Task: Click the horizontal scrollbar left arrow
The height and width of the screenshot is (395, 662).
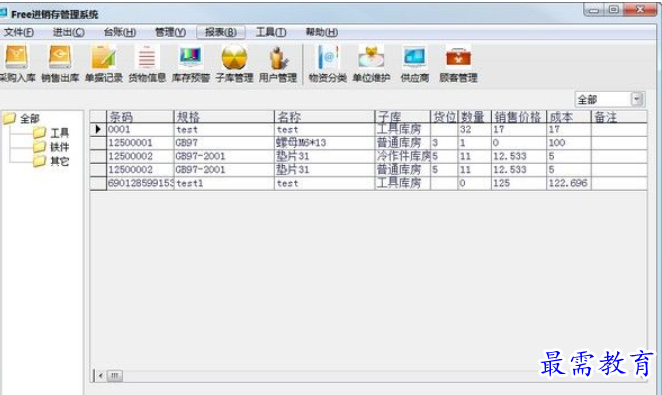Action: pos(100,376)
